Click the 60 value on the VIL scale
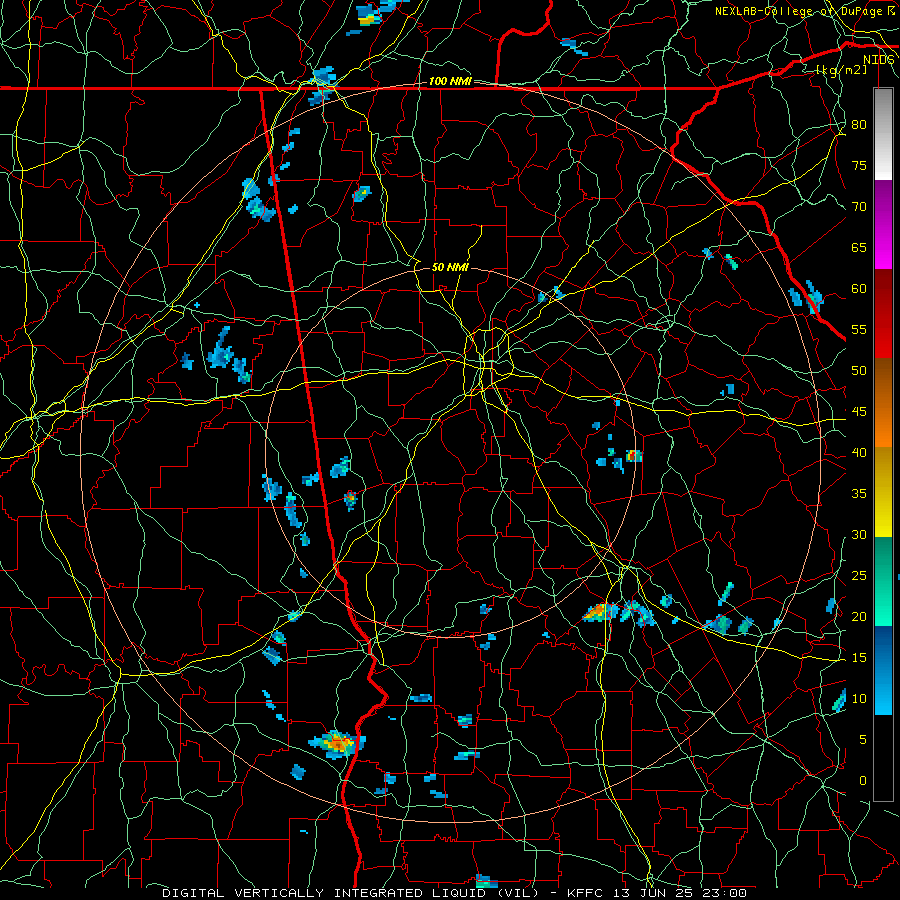Image resolution: width=900 pixels, height=900 pixels. point(859,289)
